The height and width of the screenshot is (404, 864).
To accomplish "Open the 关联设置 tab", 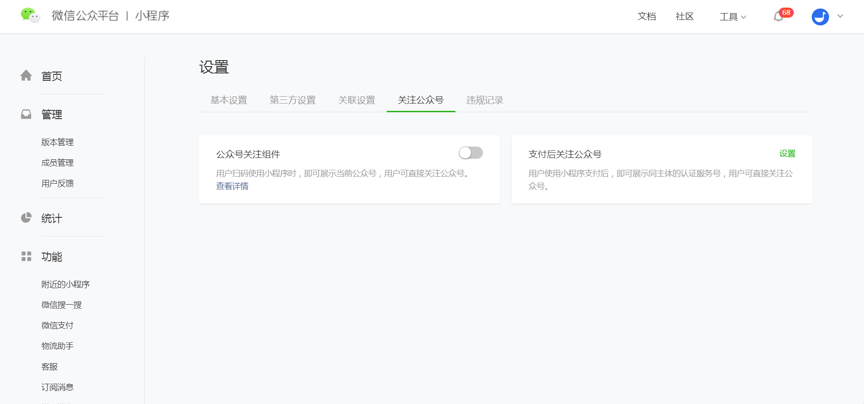I will tap(357, 100).
